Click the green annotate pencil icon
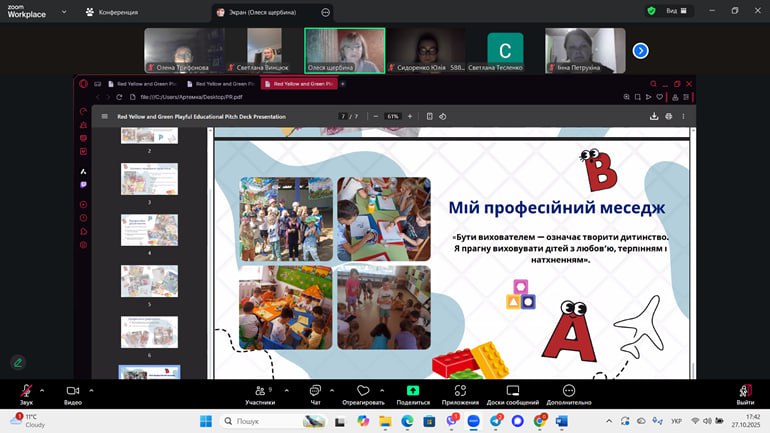 [x=18, y=363]
